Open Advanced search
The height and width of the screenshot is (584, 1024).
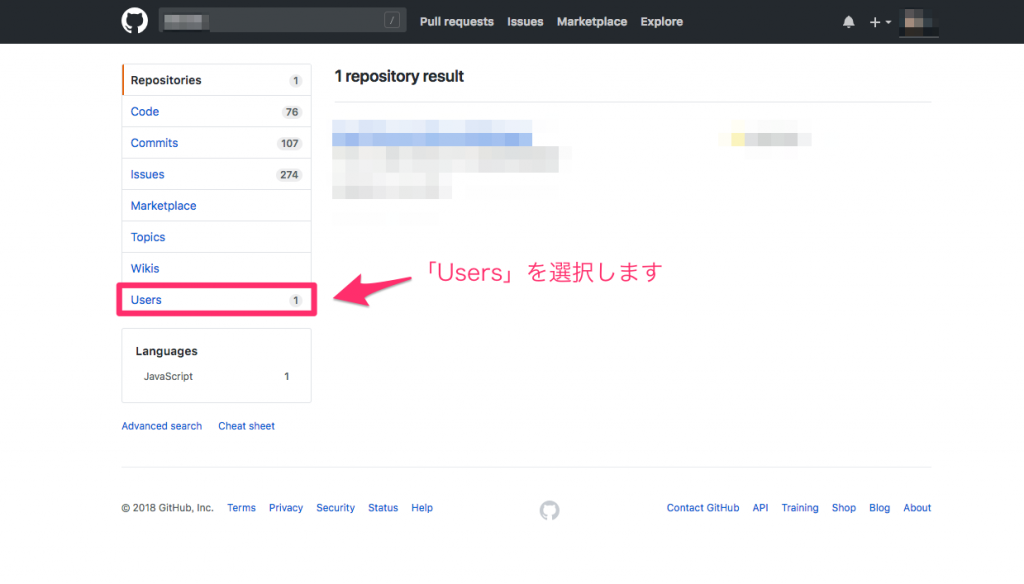(x=161, y=425)
